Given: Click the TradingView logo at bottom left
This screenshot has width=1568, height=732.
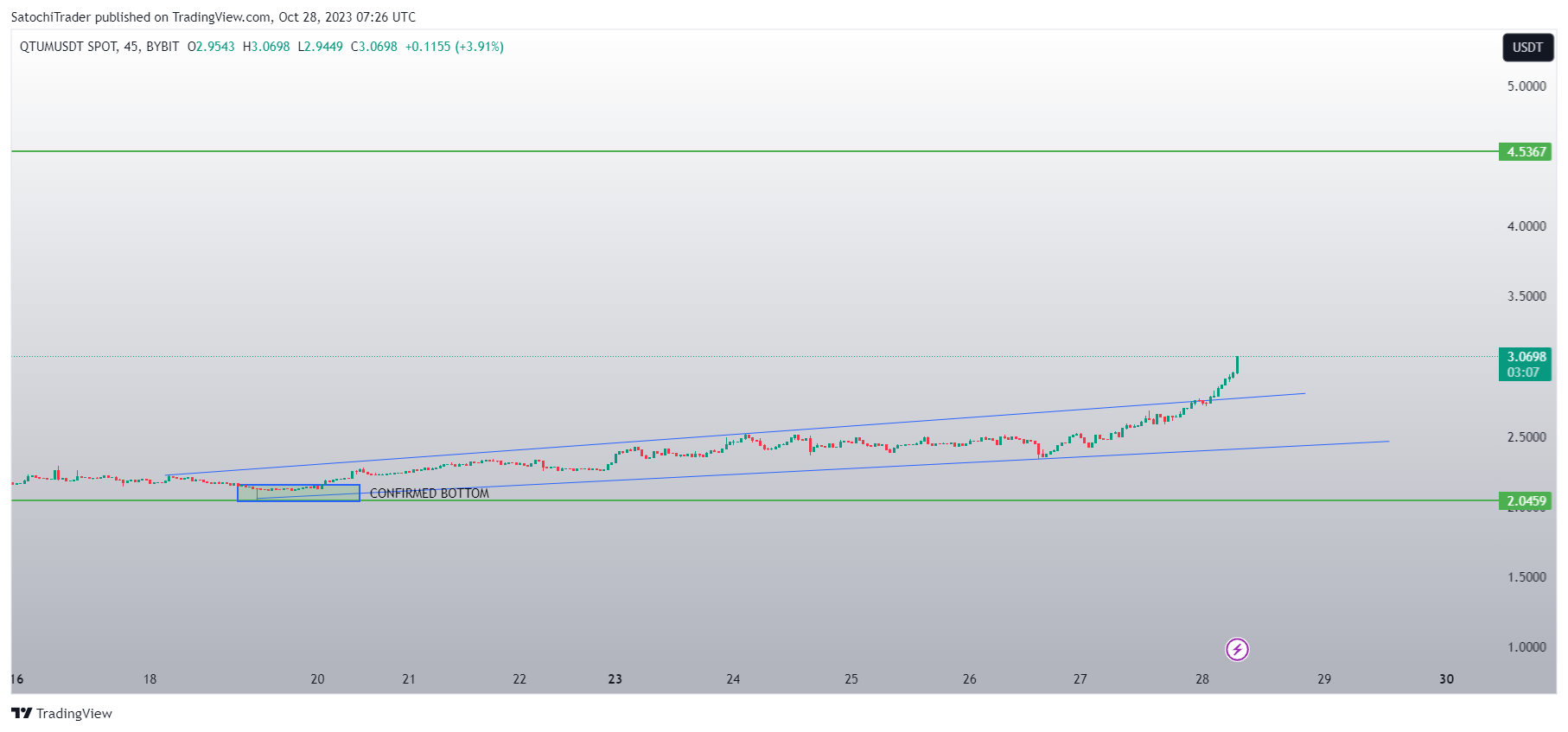Looking at the screenshot, I should (x=61, y=713).
